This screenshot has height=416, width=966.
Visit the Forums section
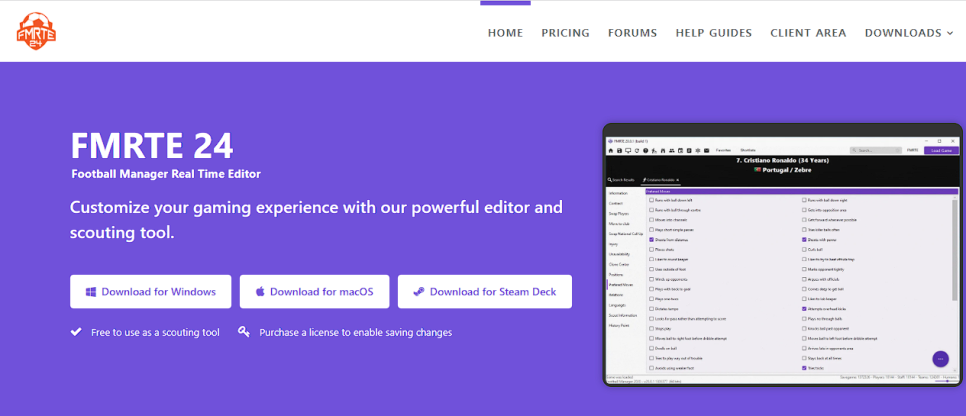pyautogui.click(x=632, y=33)
